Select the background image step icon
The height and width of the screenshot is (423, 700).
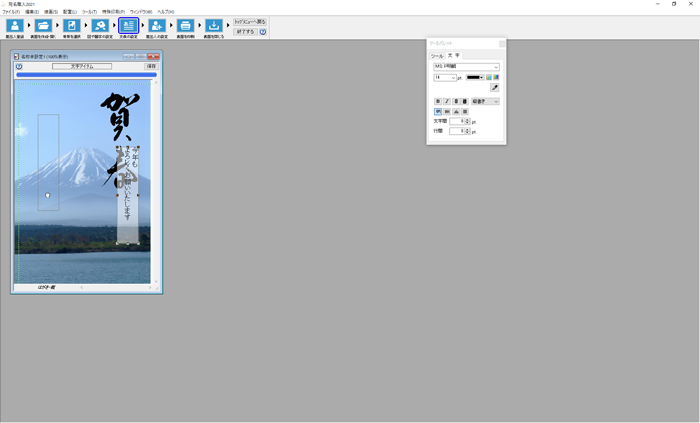72,26
